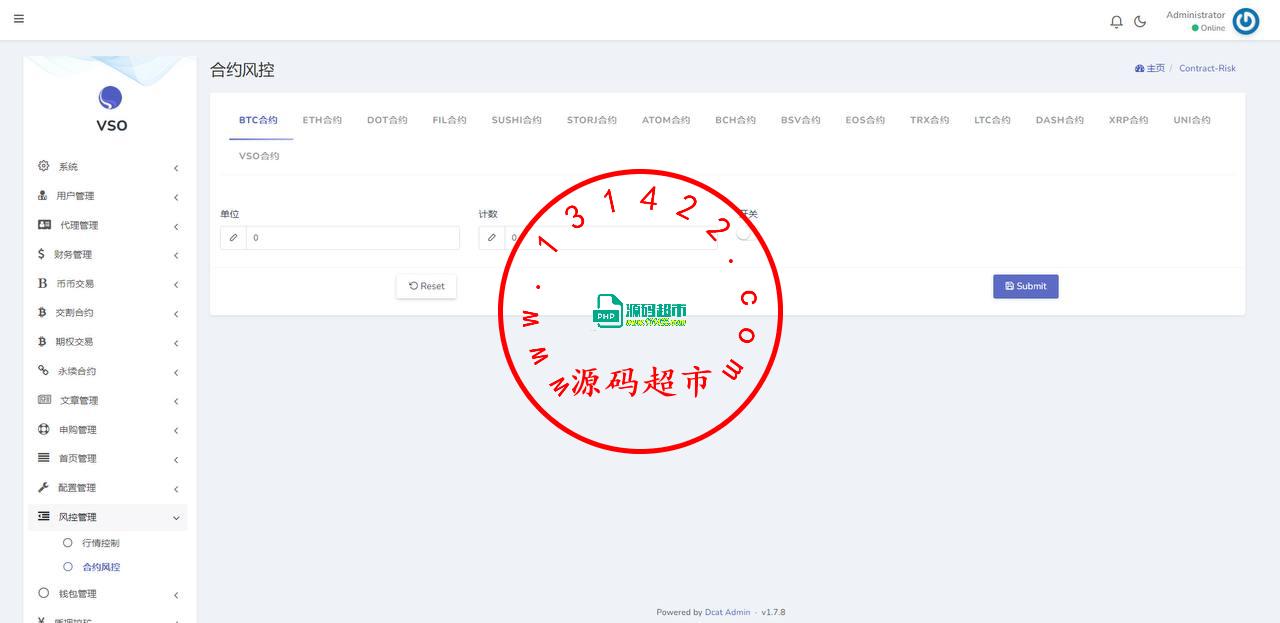Select the 合约风控 submenu item
Screen dimensions: 1280x623
pos(100,567)
